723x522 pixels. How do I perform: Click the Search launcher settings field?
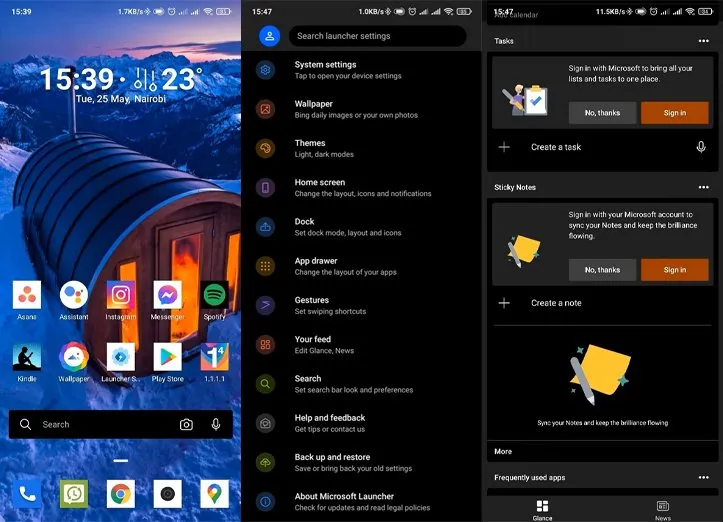pos(377,36)
